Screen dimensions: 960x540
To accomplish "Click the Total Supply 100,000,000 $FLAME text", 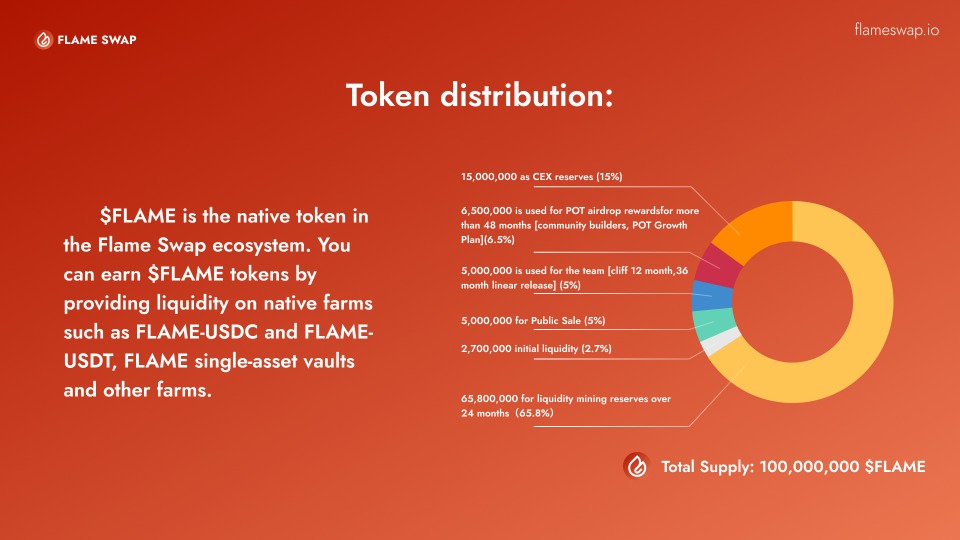I will (793, 466).
